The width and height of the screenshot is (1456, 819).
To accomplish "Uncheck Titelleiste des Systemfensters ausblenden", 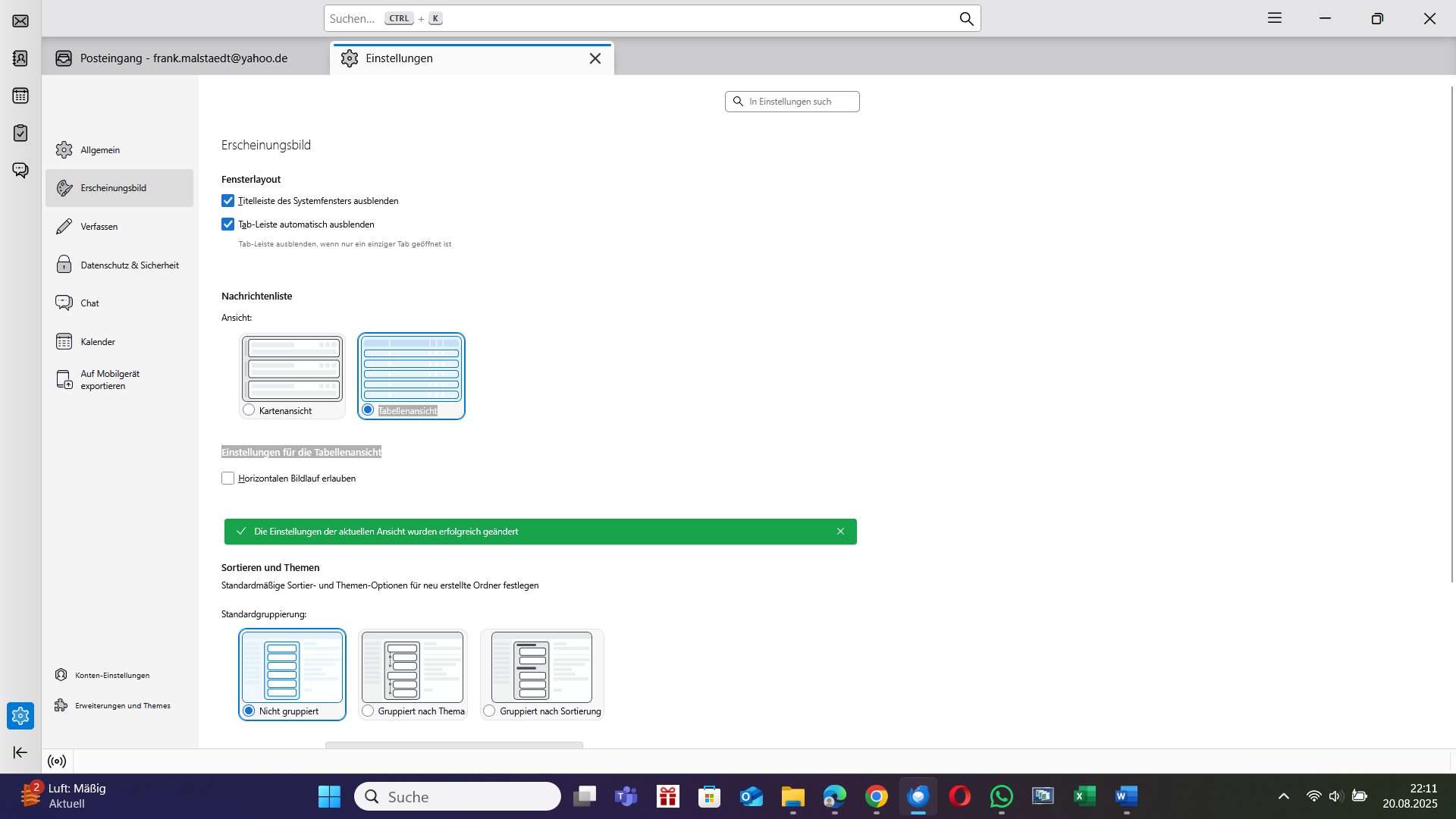I will click(x=227, y=201).
